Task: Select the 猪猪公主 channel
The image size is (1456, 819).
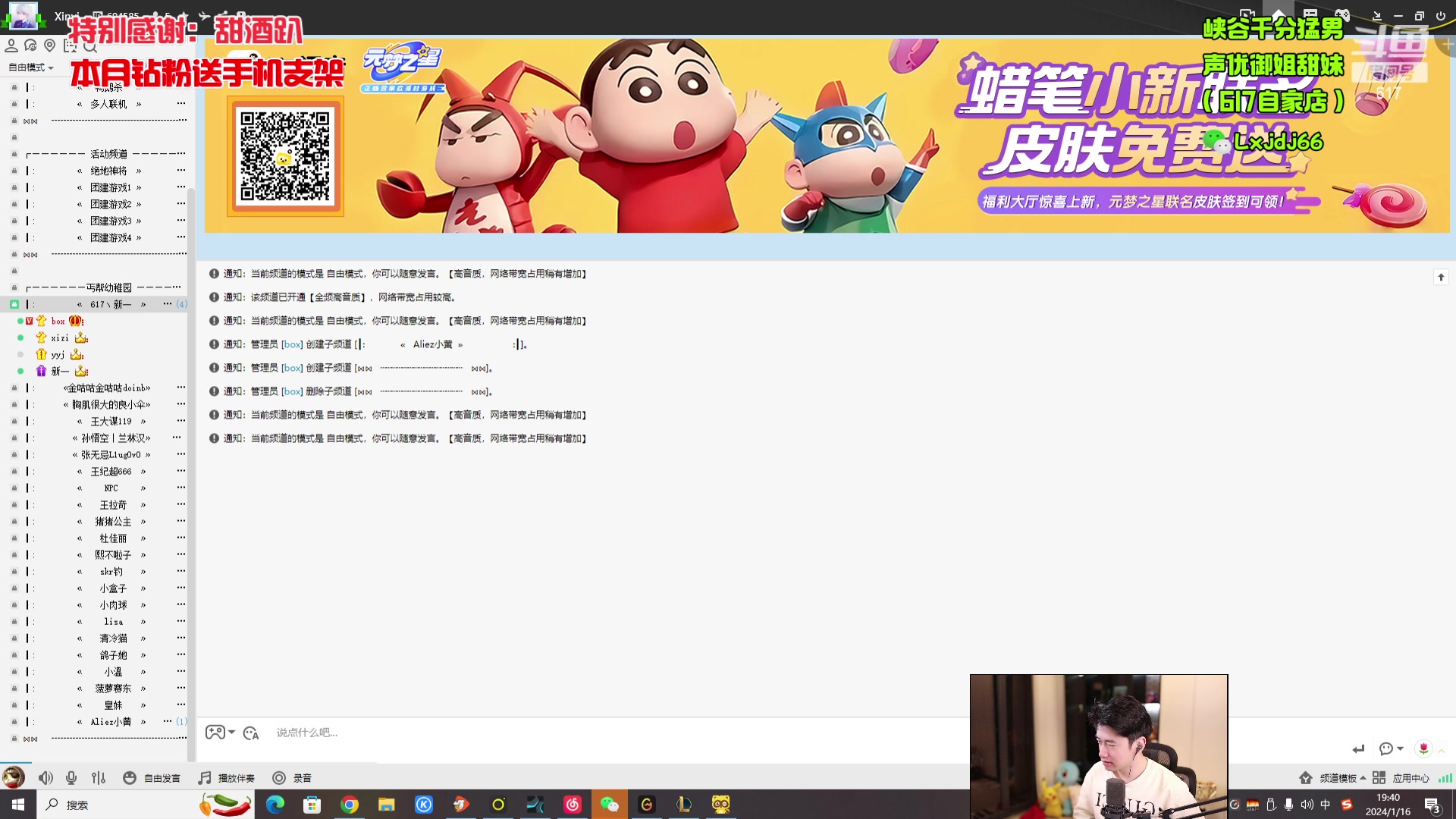Action: [x=112, y=521]
